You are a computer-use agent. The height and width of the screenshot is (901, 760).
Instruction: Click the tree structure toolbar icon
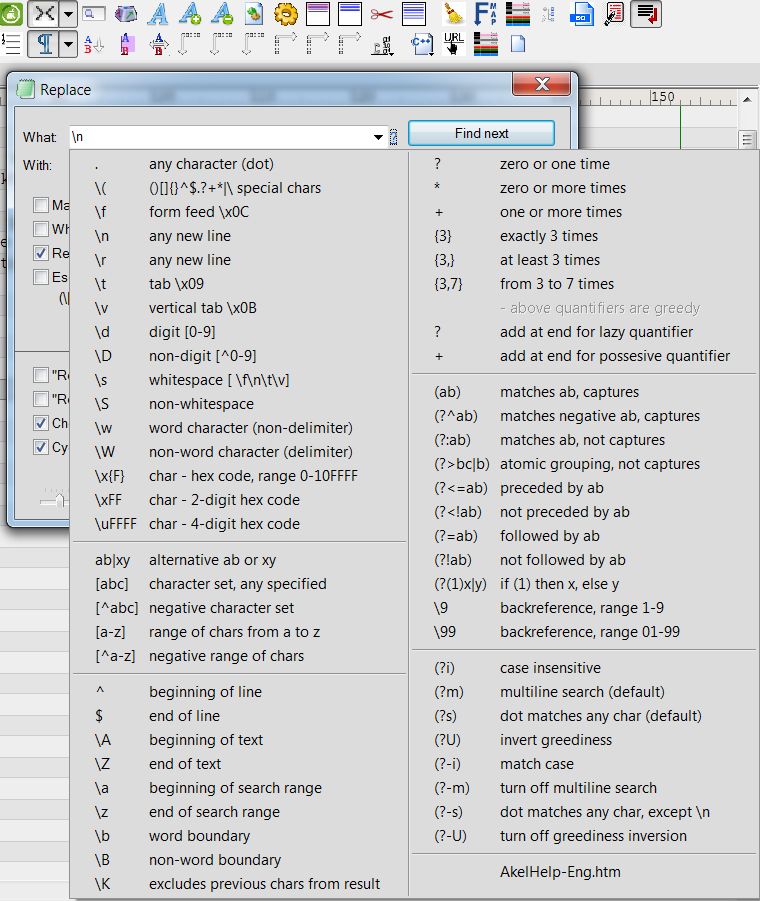coord(549,14)
